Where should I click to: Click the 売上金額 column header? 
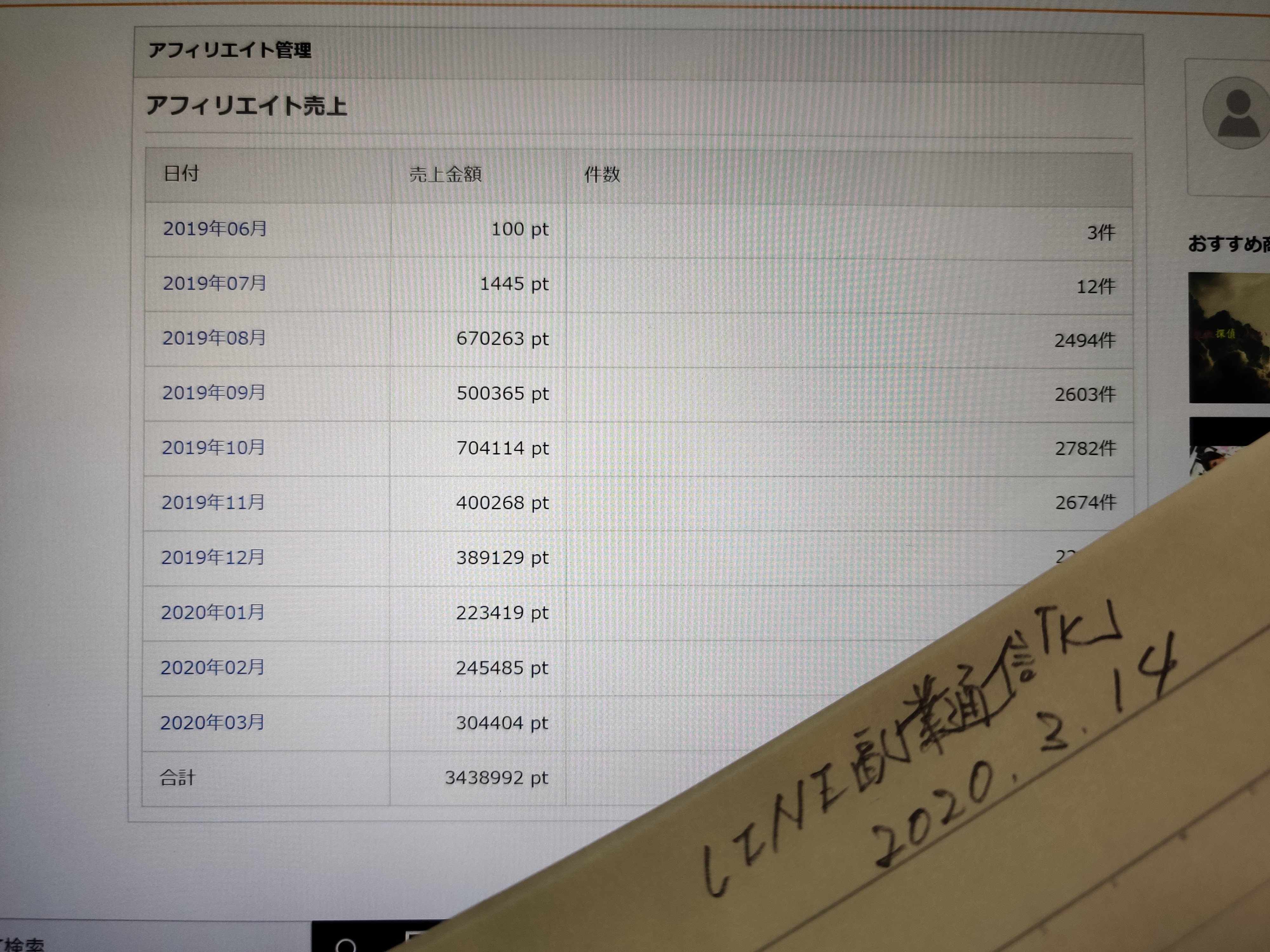(x=445, y=175)
